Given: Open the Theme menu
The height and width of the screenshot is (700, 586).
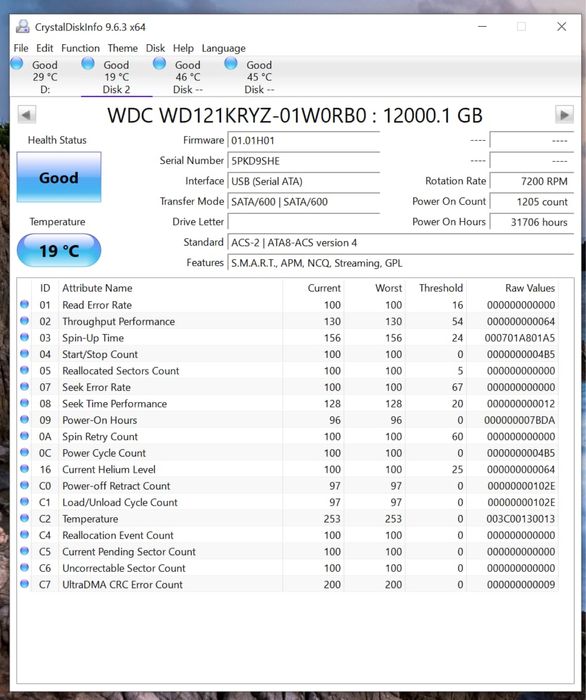Looking at the screenshot, I should pos(122,48).
